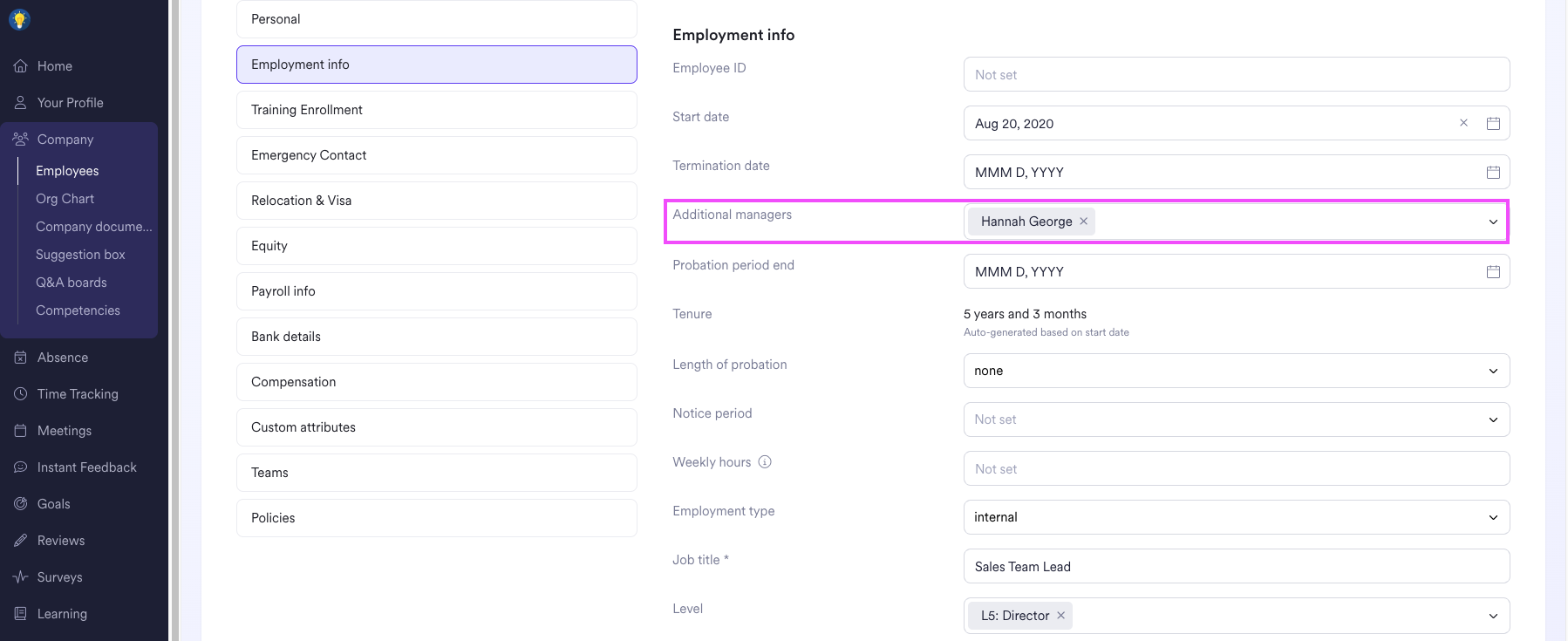This screenshot has height=641, width=1568.
Task: Open the Termination date calendar icon
Action: (x=1493, y=173)
